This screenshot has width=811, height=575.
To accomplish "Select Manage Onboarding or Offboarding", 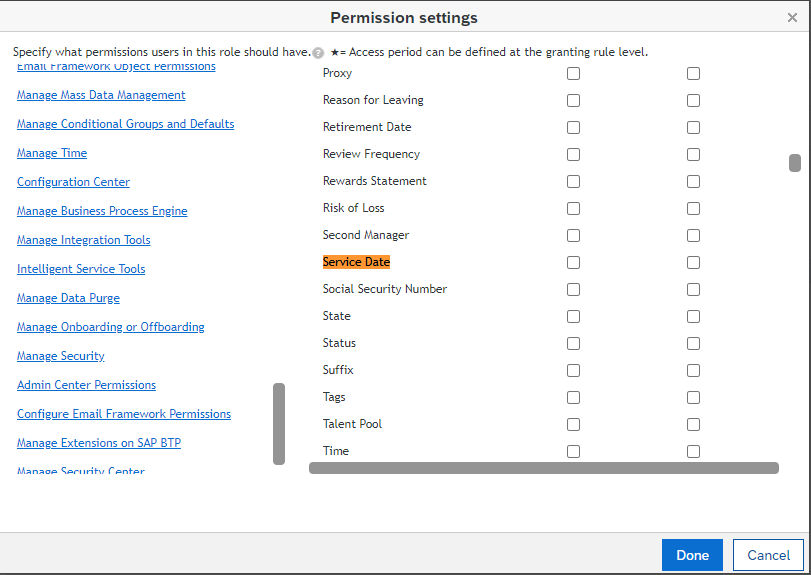I will (x=110, y=327).
